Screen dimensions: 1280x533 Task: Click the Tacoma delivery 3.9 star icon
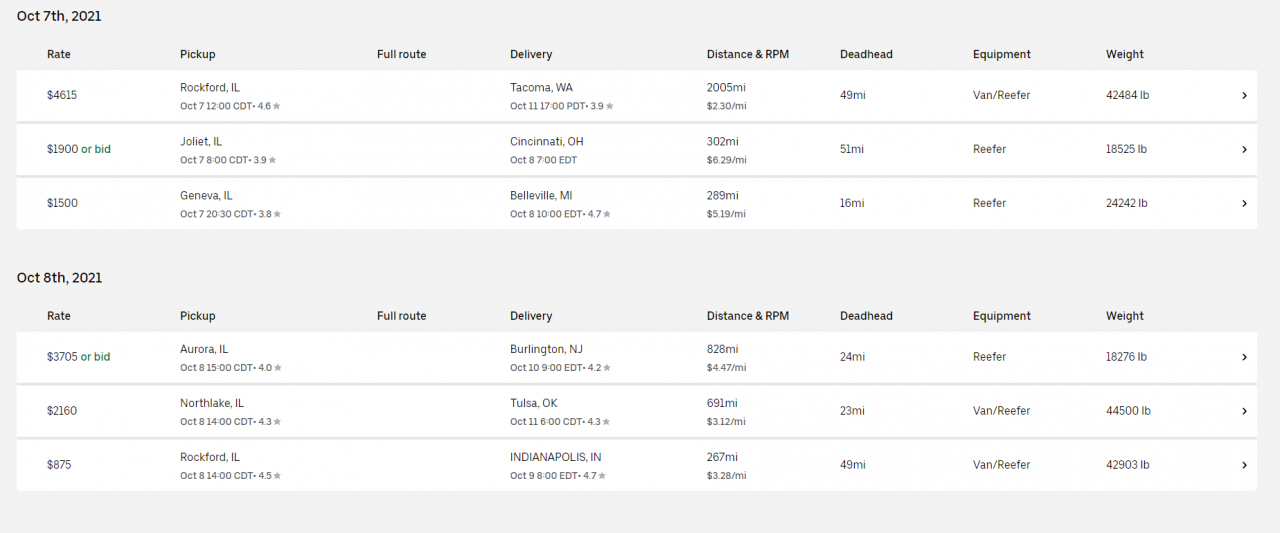click(x=610, y=106)
